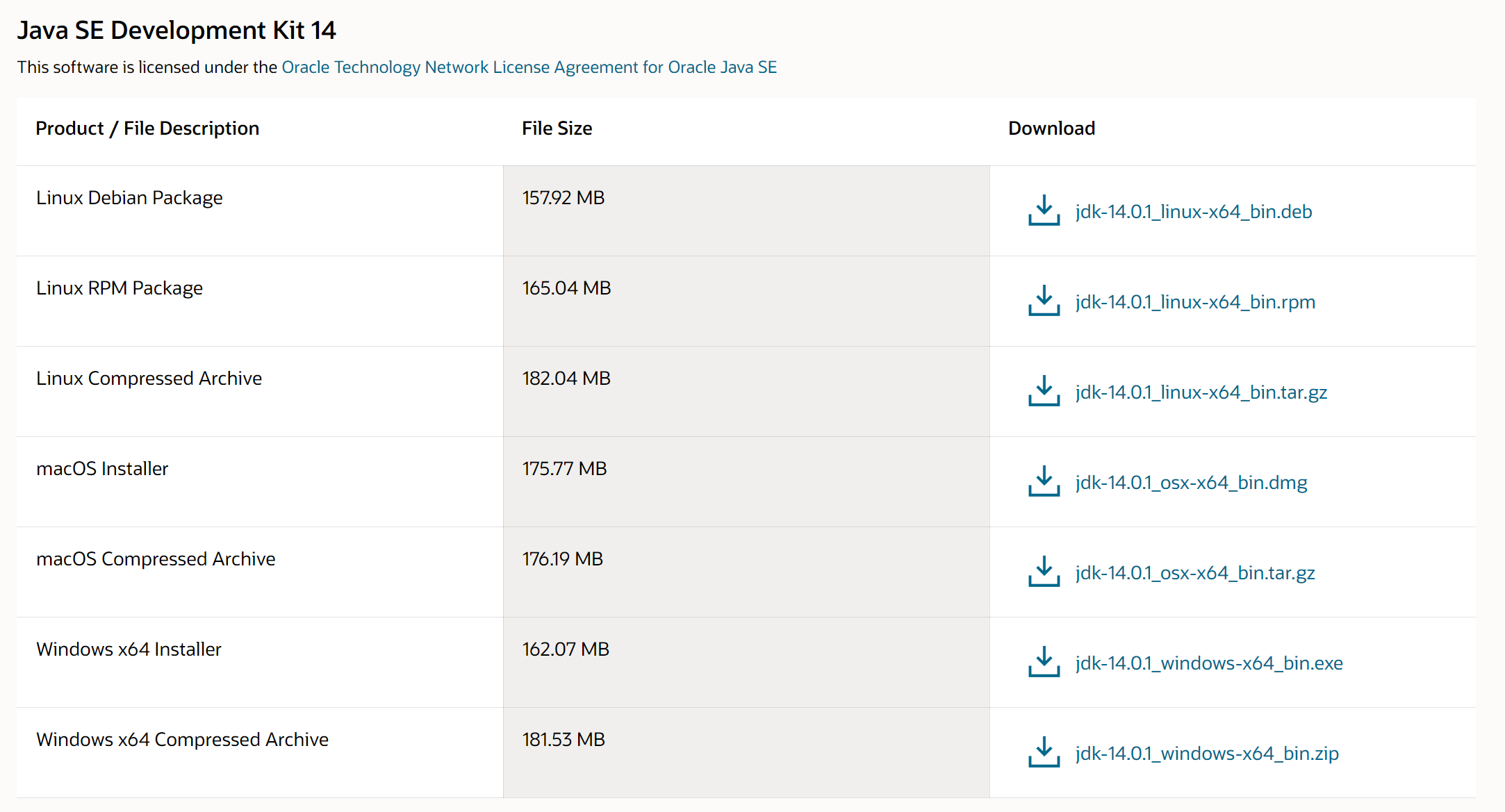This screenshot has height=812, width=1505.
Task: Download jdk-14.0.1_osx-x64_bin.dmg file link
Action: (1191, 483)
